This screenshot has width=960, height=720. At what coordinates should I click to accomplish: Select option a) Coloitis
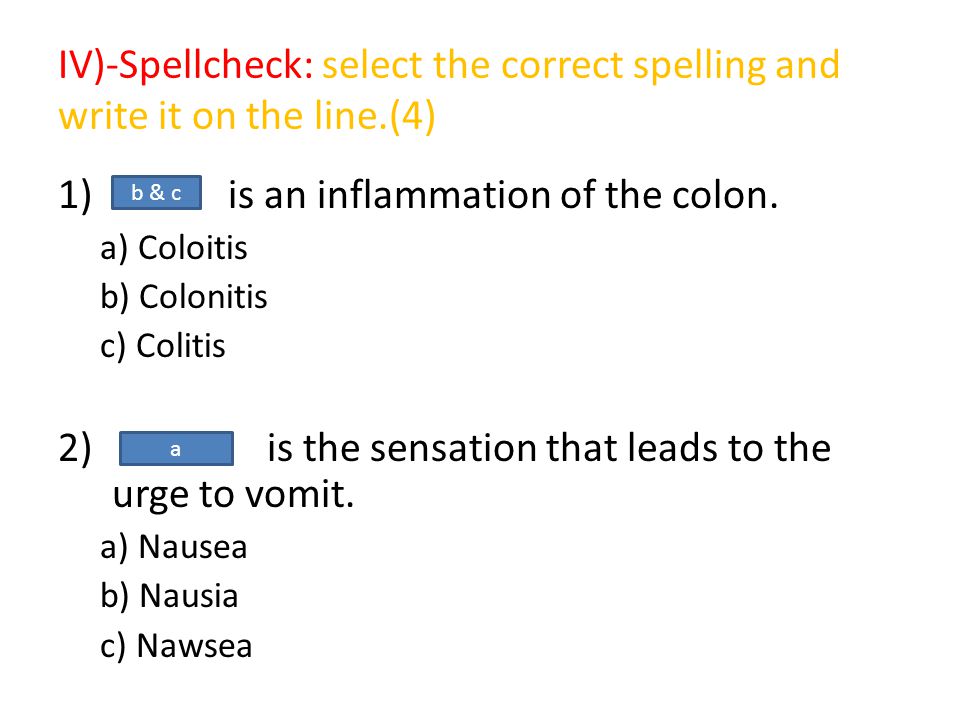(174, 248)
